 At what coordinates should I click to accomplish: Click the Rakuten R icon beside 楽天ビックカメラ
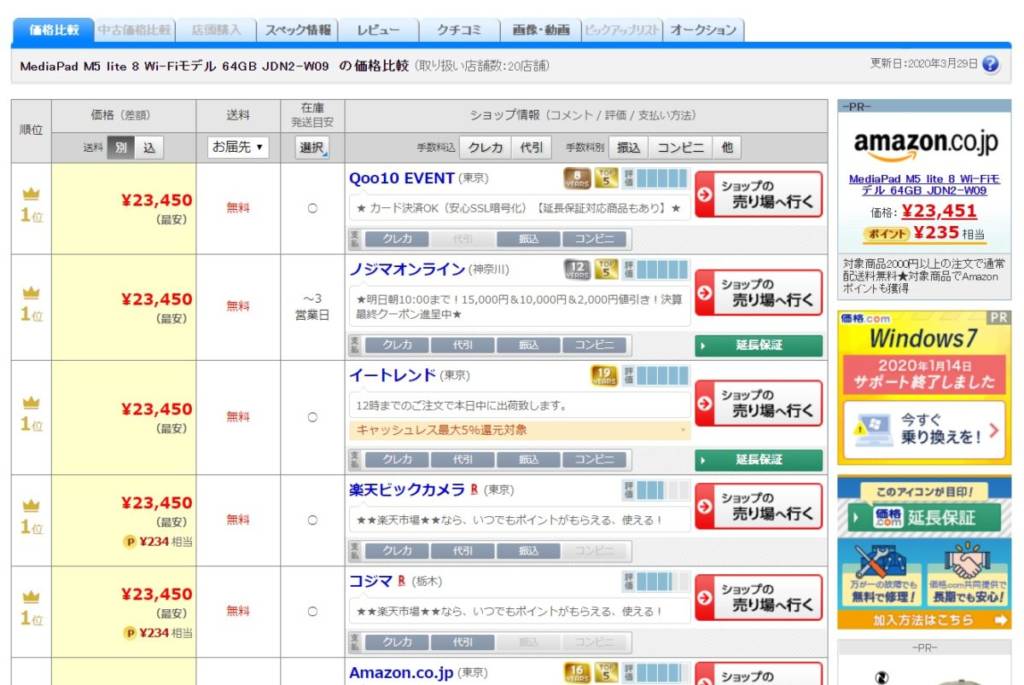(x=474, y=489)
